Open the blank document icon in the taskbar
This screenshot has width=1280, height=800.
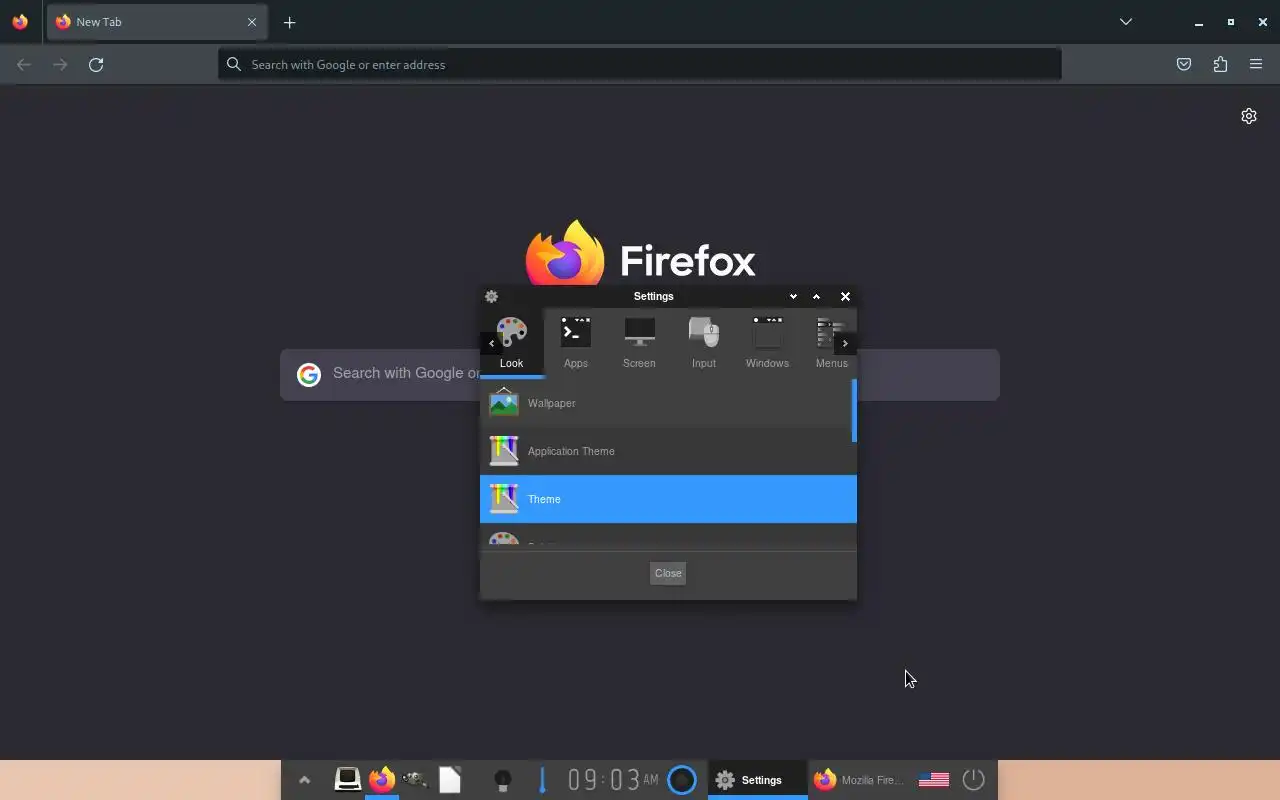click(x=450, y=780)
